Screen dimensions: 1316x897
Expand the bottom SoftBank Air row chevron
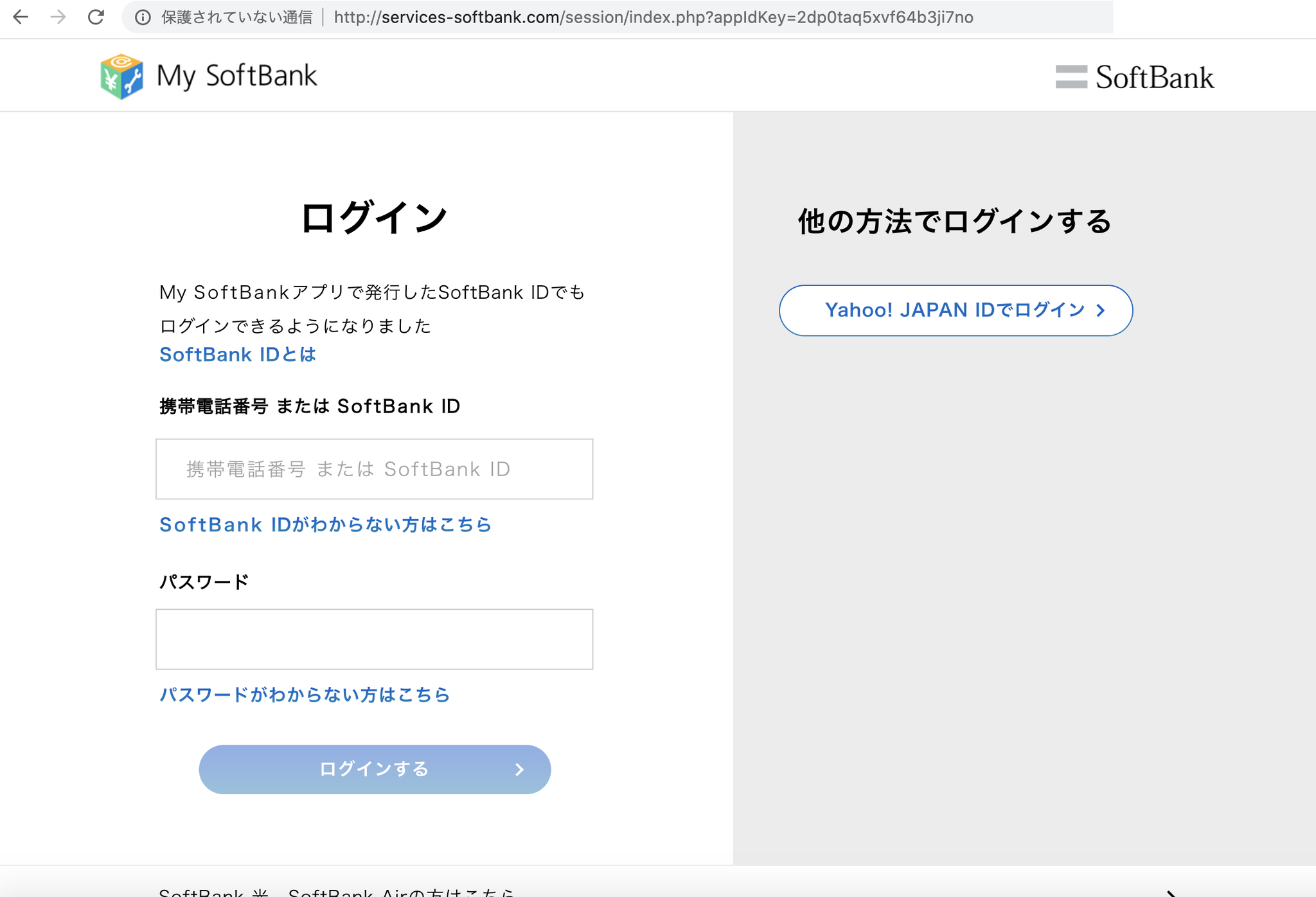click(1171, 893)
